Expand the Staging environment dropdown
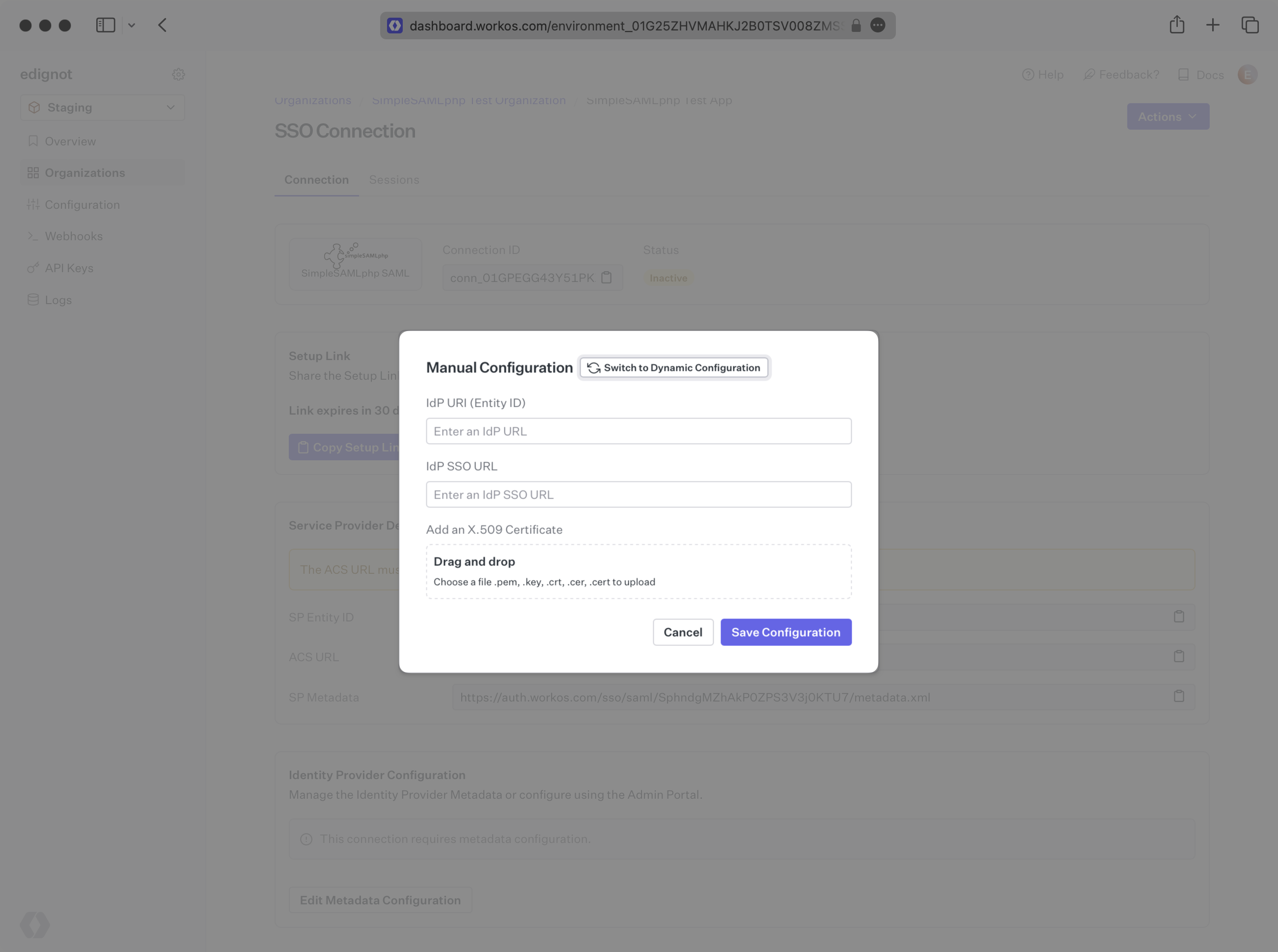Screen dimensions: 1278x952 point(103,108)
